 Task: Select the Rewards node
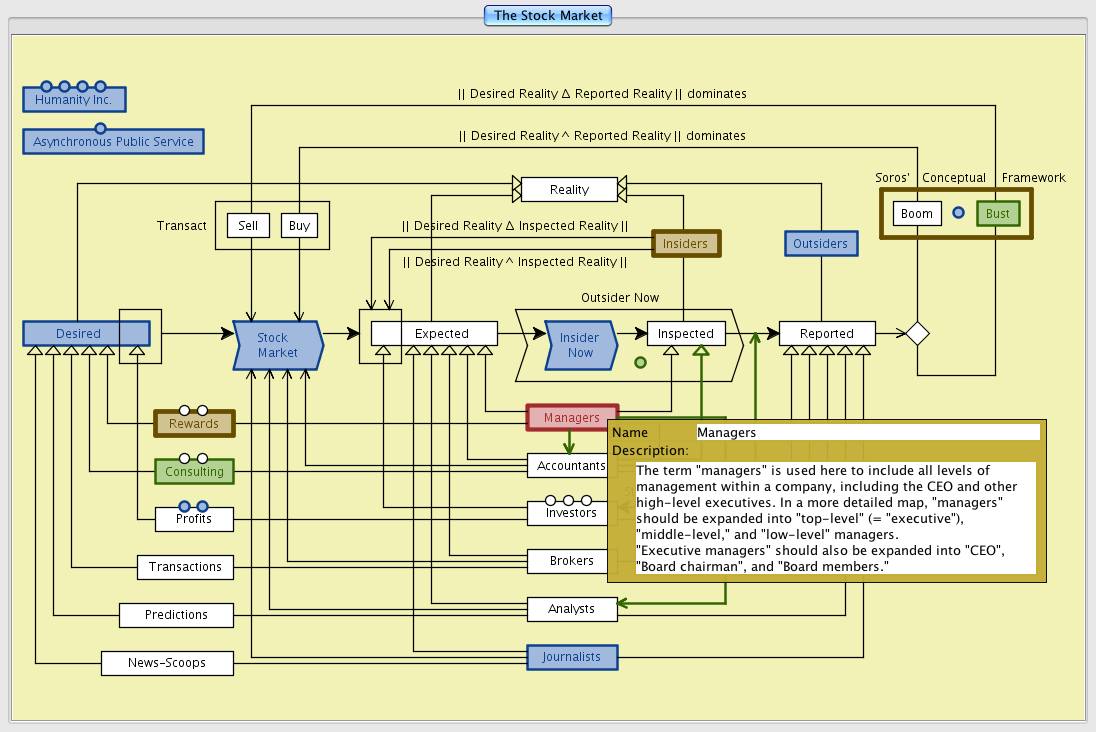[193, 424]
